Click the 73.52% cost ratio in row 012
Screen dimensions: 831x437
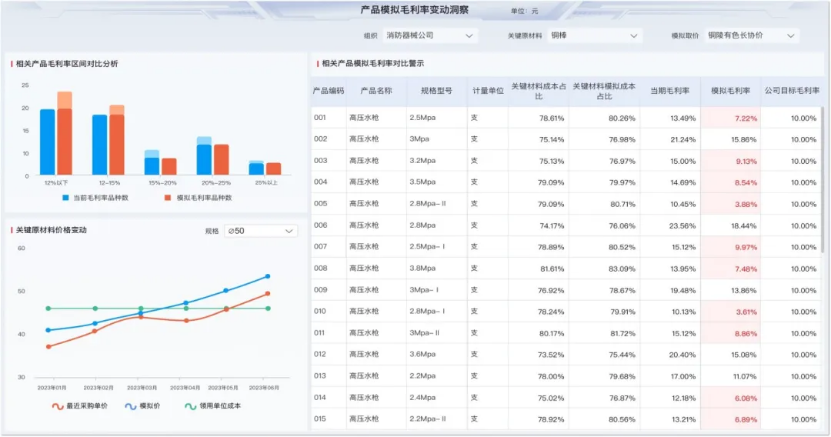coord(538,355)
